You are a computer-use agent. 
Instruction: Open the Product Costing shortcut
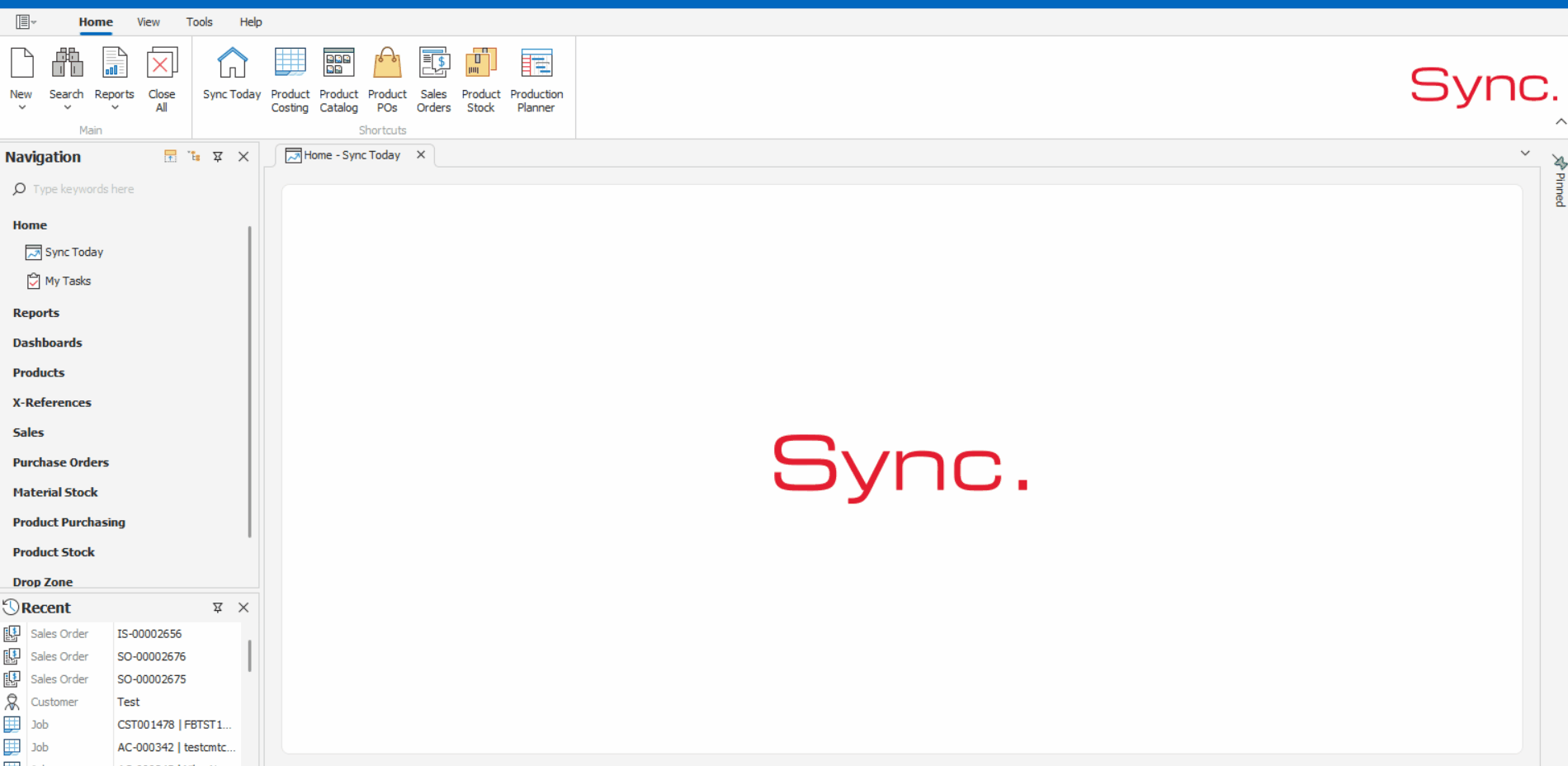(x=290, y=80)
